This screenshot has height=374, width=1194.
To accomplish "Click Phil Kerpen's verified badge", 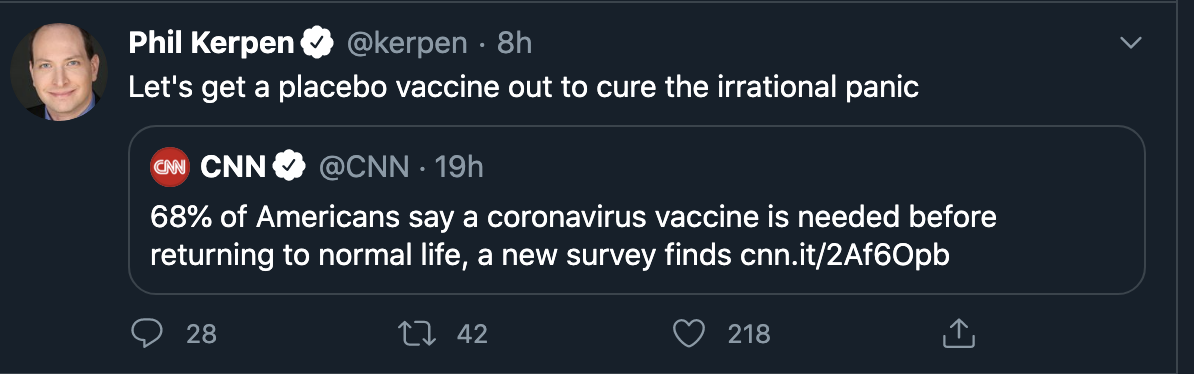I will tap(318, 44).
